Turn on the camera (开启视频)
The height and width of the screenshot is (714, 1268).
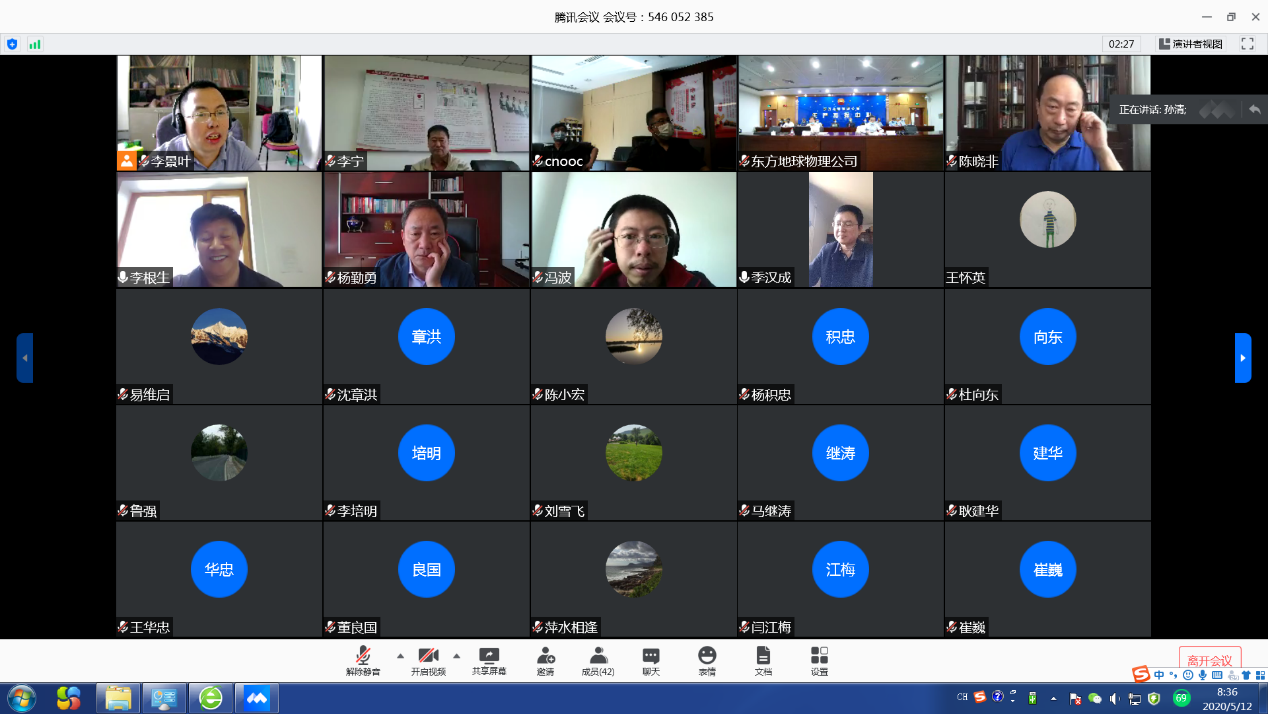[x=427, y=660]
